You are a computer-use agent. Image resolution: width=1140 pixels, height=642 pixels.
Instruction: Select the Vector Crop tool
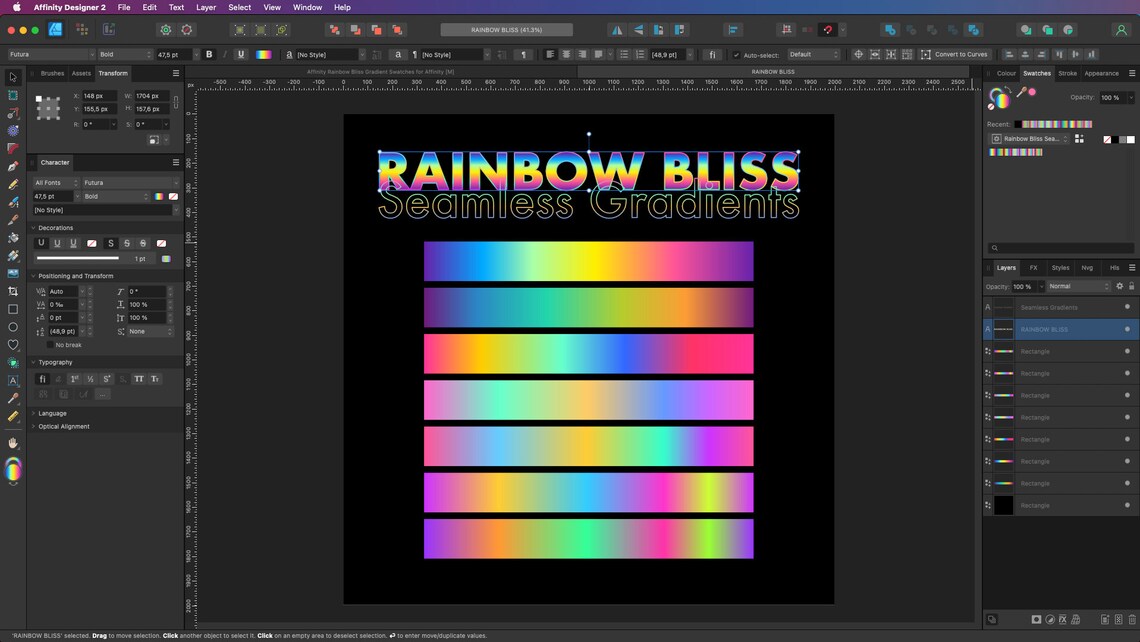13,290
